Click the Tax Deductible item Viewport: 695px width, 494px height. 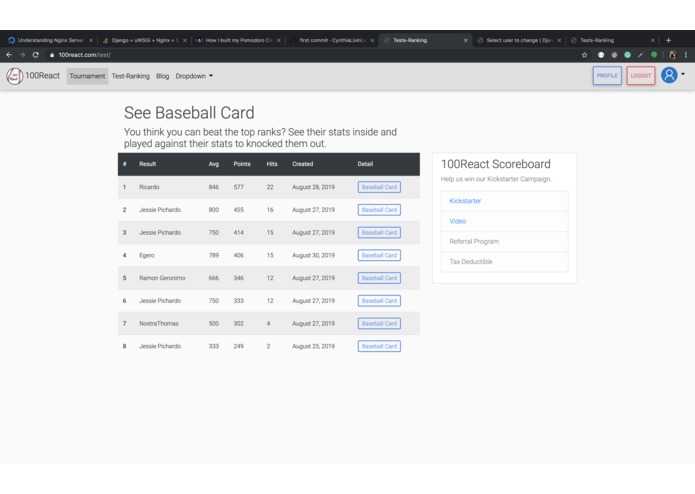(504, 262)
